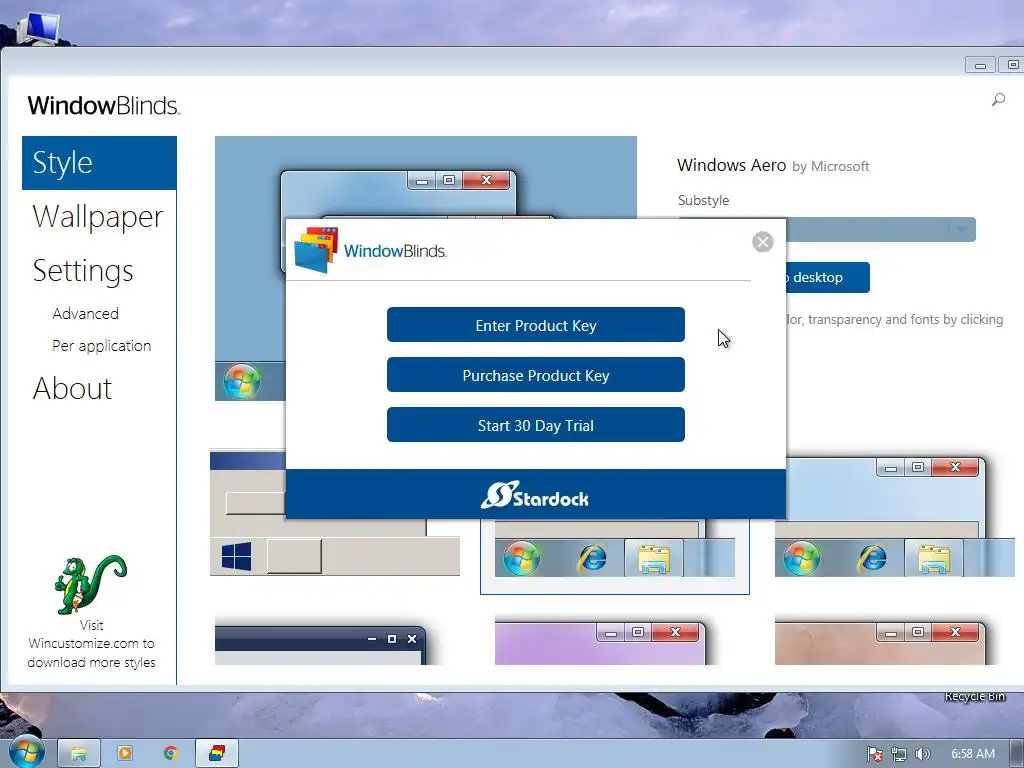Viewport: 1024px width, 768px height.
Task: Select the purple style thumbnail
Action: (x=600, y=643)
